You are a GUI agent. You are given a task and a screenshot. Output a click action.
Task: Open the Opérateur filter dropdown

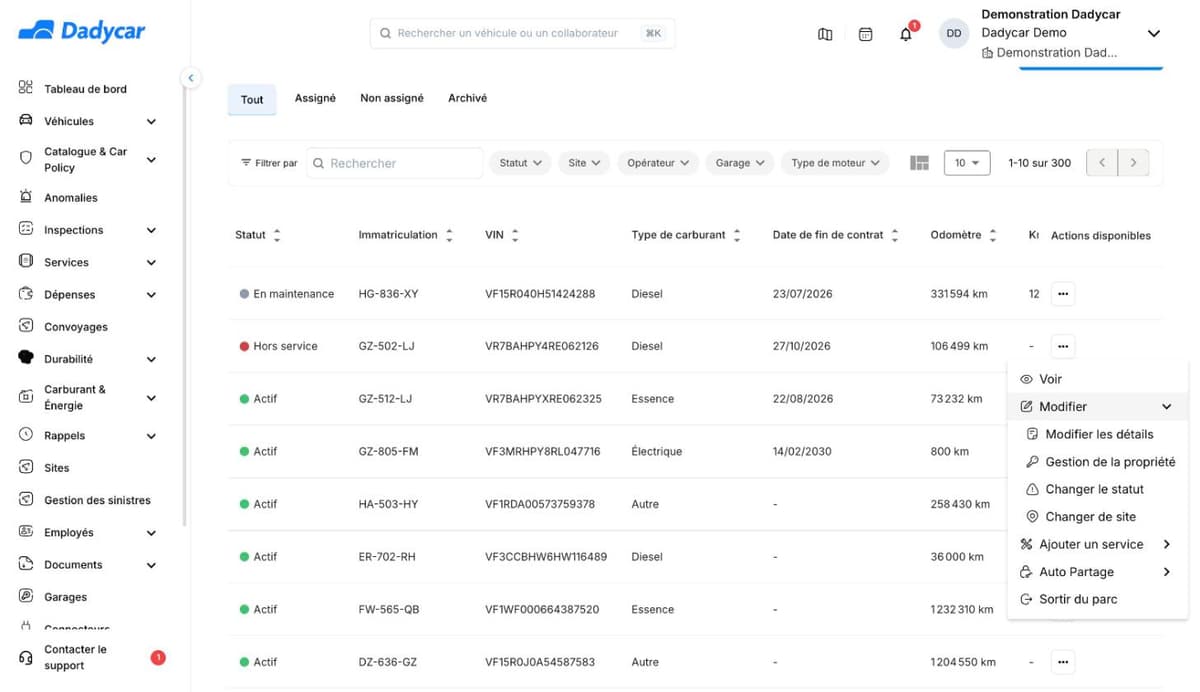pos(657,163)
